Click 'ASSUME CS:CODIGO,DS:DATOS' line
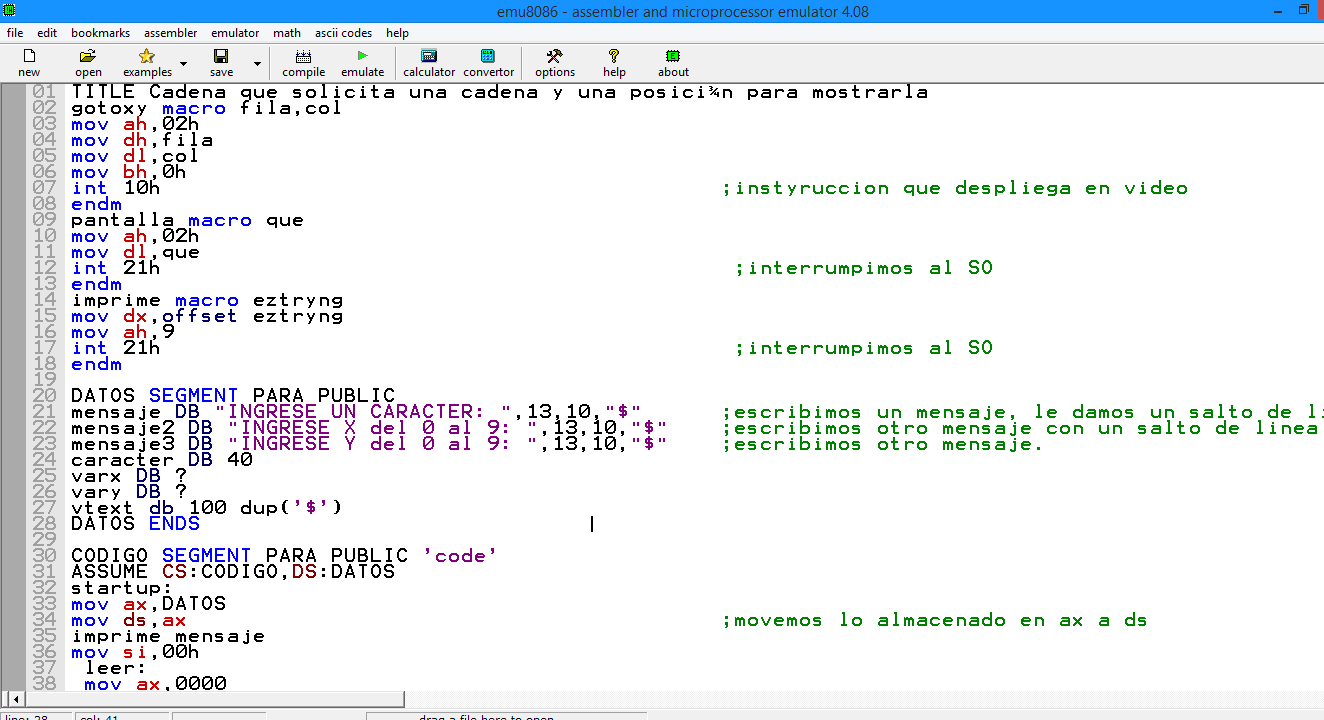Image resolution: width=1324 pixels, height=720 pixels. 233,572
